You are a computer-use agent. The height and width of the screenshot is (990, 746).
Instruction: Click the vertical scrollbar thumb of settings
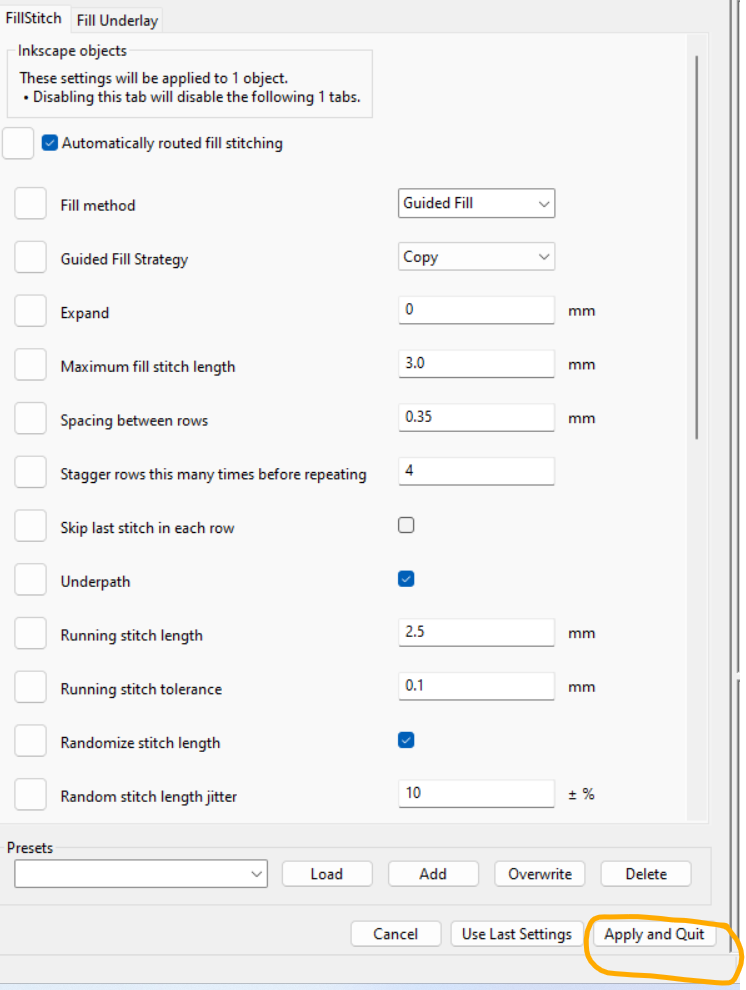697,247
